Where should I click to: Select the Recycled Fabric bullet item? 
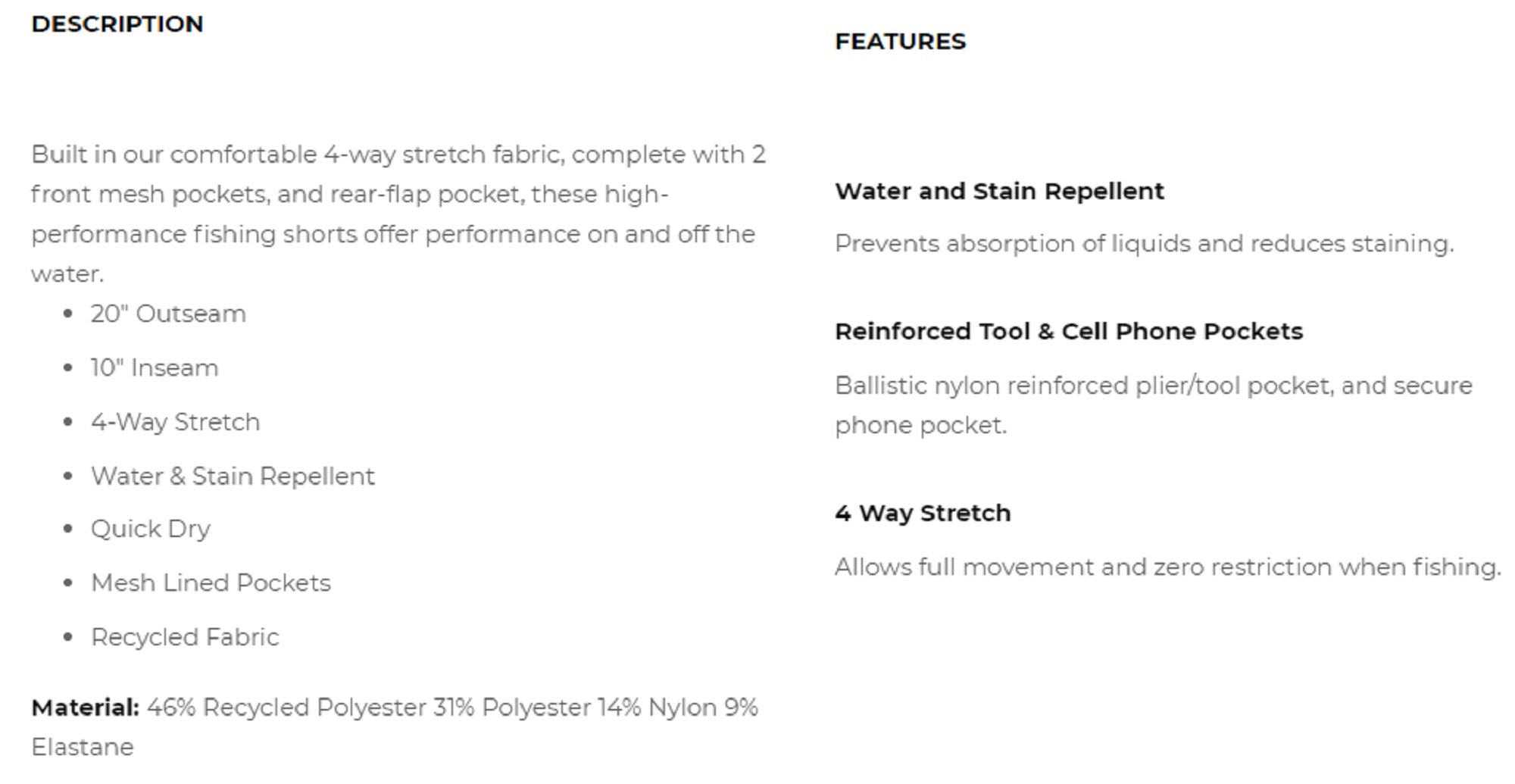[x=185, y=637]
